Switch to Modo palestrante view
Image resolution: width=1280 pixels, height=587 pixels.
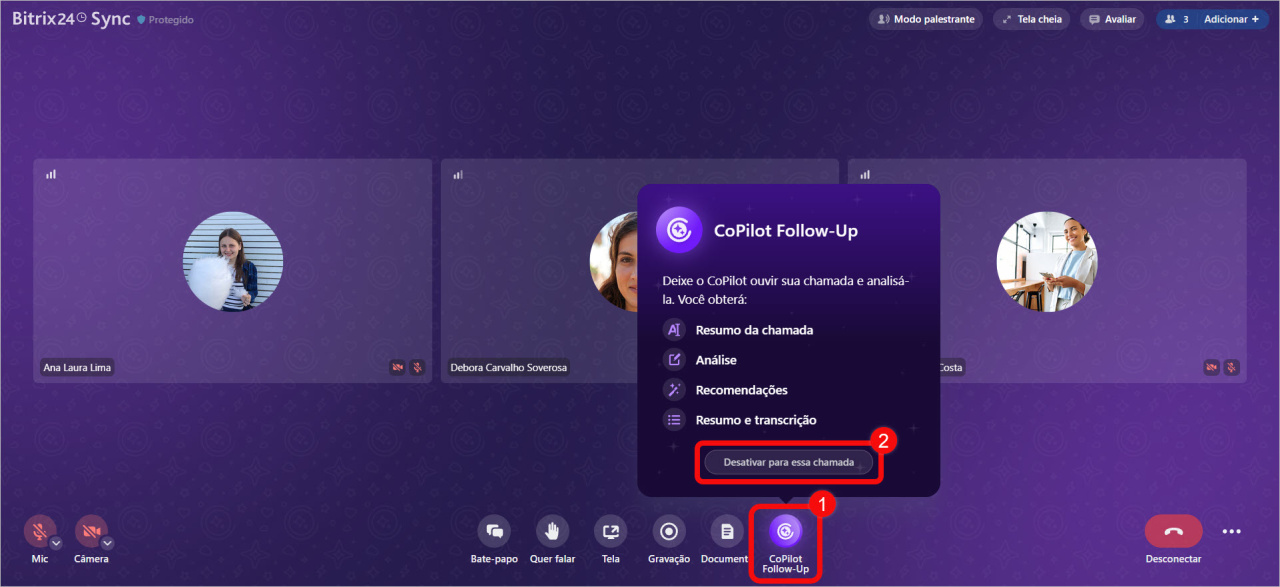point(926,19)
